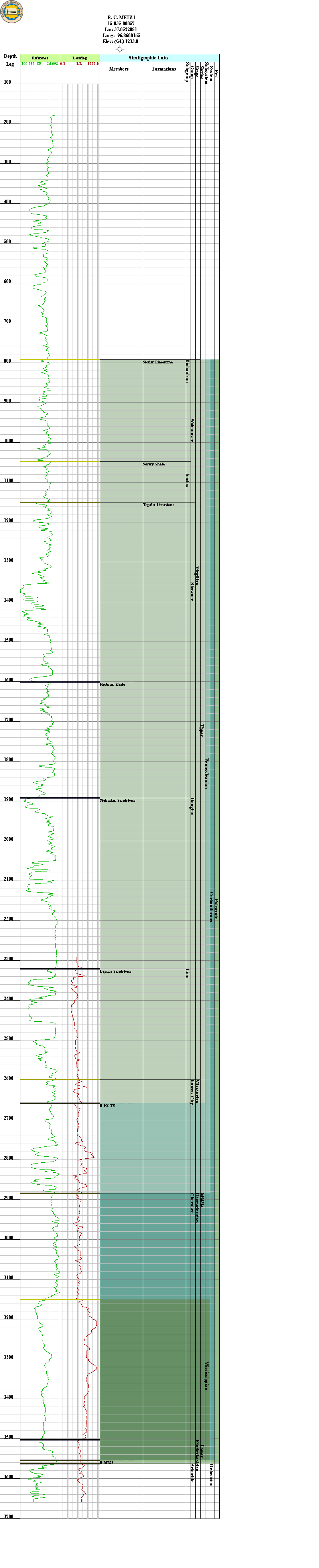Click the 800 depth label
This screenshot has width=319, height=1568.
coord(7,361)
